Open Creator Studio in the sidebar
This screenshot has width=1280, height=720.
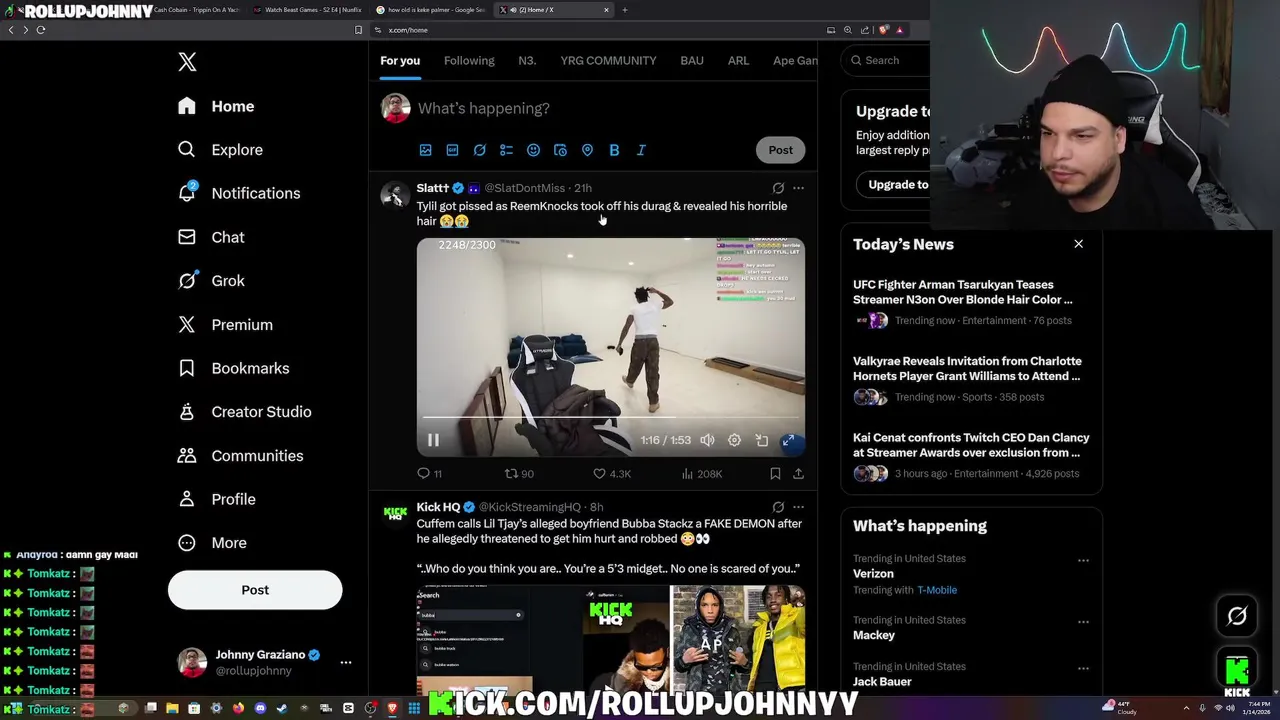click(x=244, y=412)
